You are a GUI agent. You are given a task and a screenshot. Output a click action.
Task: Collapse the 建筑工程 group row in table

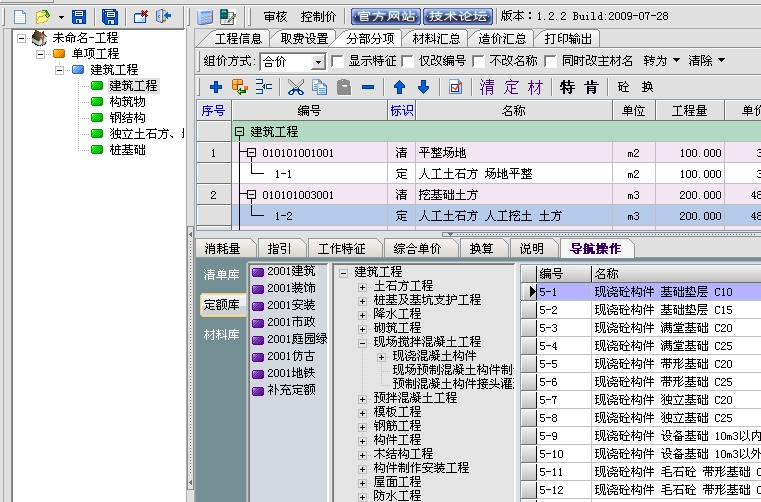coord(239,132)
